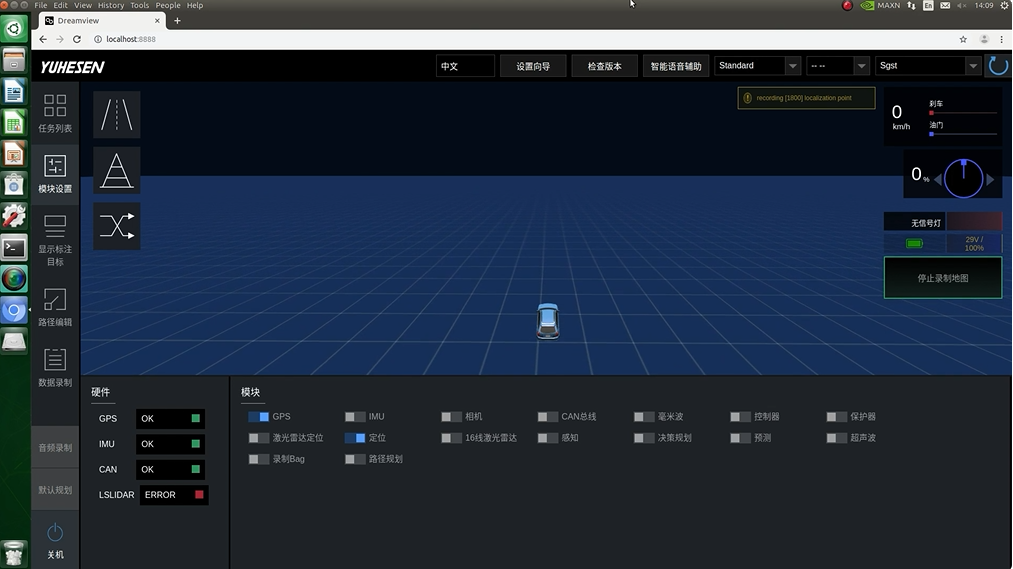Open the '-- --' vehicle dropdown
Viewport: 1013px width, 569px height.
coord(837,66)
